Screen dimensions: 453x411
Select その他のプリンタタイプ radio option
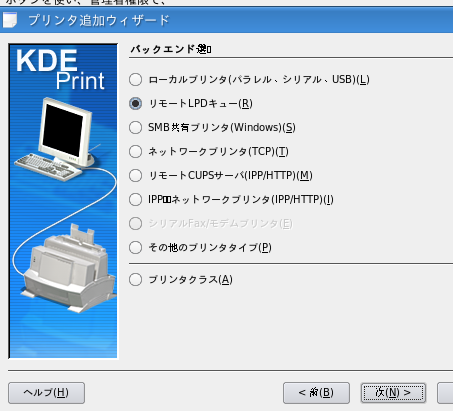(x=135, y=248)
